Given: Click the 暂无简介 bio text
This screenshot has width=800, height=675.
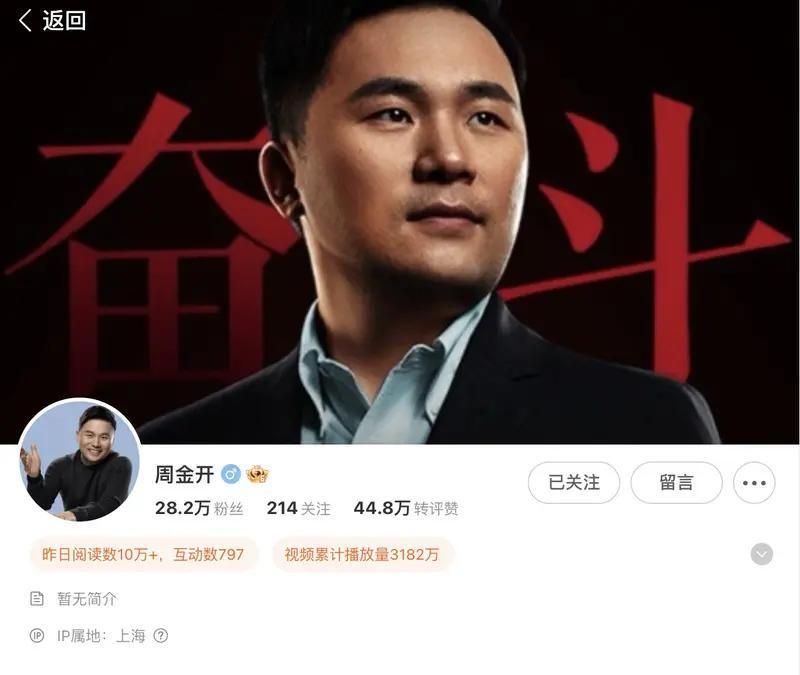Looking at the screenshot, I should 87,598.
